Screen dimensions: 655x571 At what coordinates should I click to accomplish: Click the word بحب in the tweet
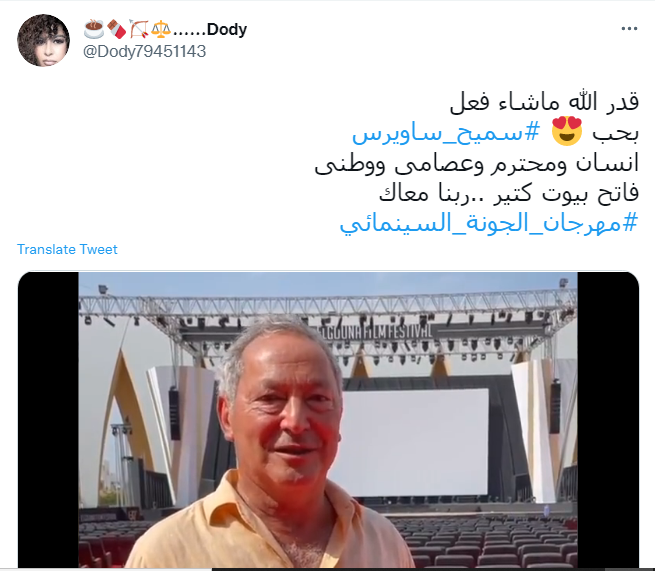click(616, 133)
